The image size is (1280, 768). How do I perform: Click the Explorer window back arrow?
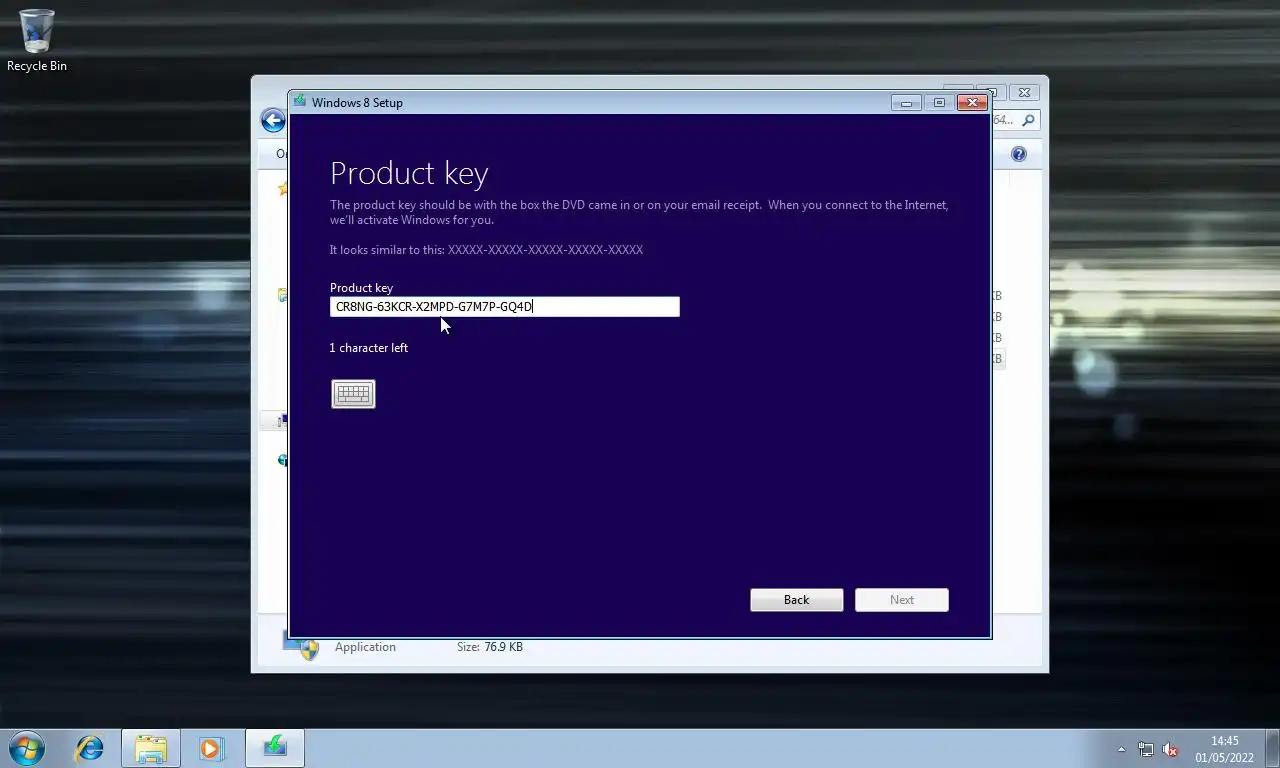click(x=273, y=121)
